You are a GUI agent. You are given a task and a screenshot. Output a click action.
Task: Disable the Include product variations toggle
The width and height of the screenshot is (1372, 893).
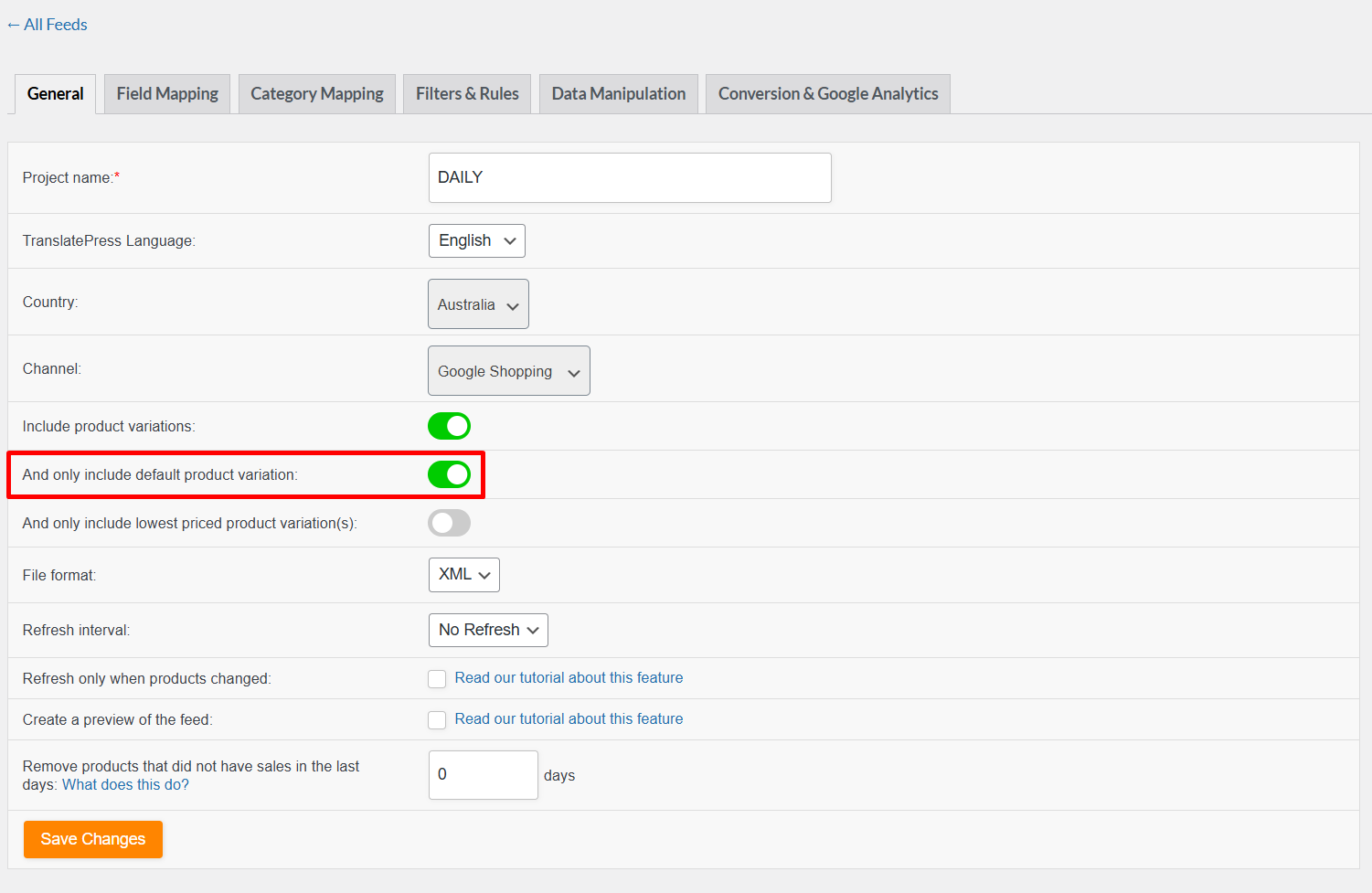[x=449, y=426]
